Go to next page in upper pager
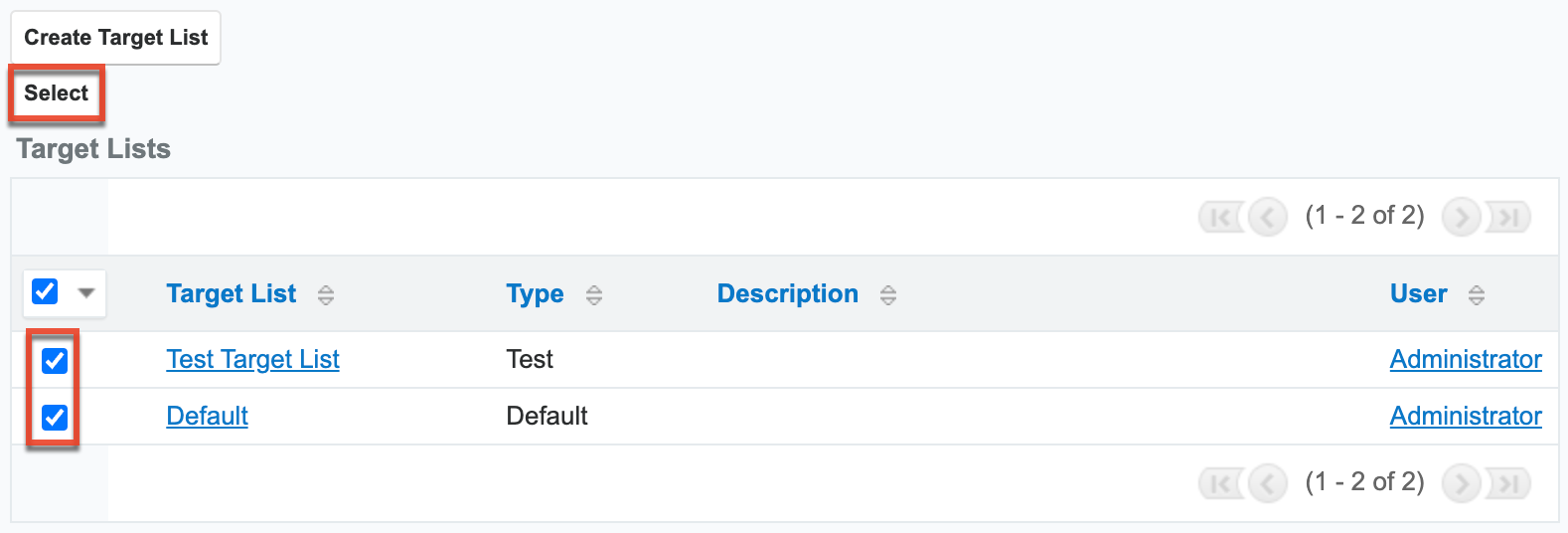 [1461, 217]
